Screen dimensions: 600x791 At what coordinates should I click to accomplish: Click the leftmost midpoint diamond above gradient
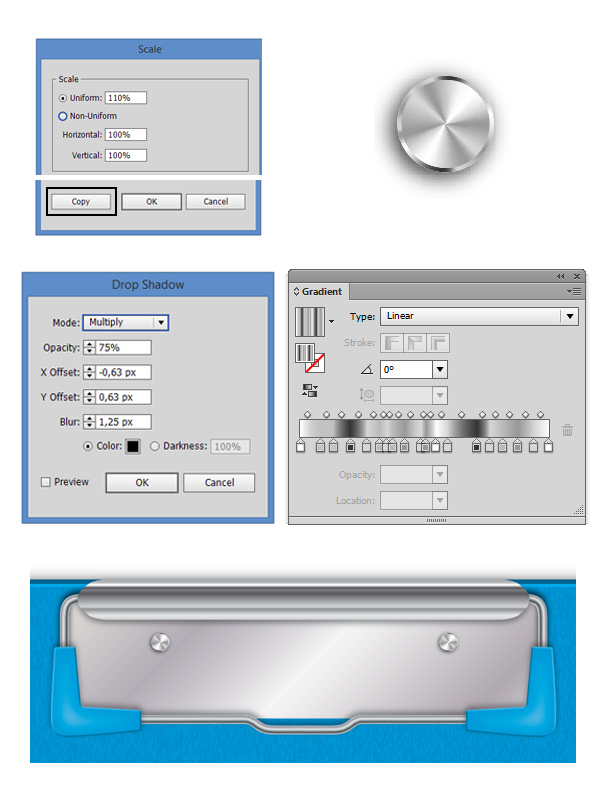pos(308,415)
